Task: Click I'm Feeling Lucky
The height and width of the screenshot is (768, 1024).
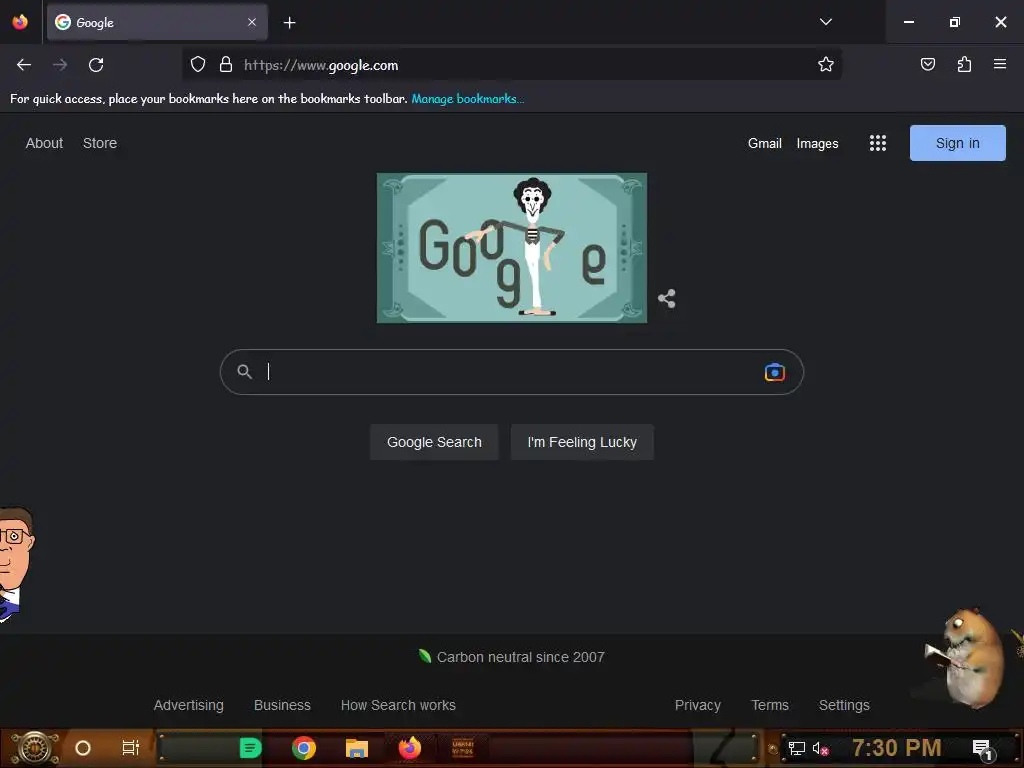Action: 582,442
